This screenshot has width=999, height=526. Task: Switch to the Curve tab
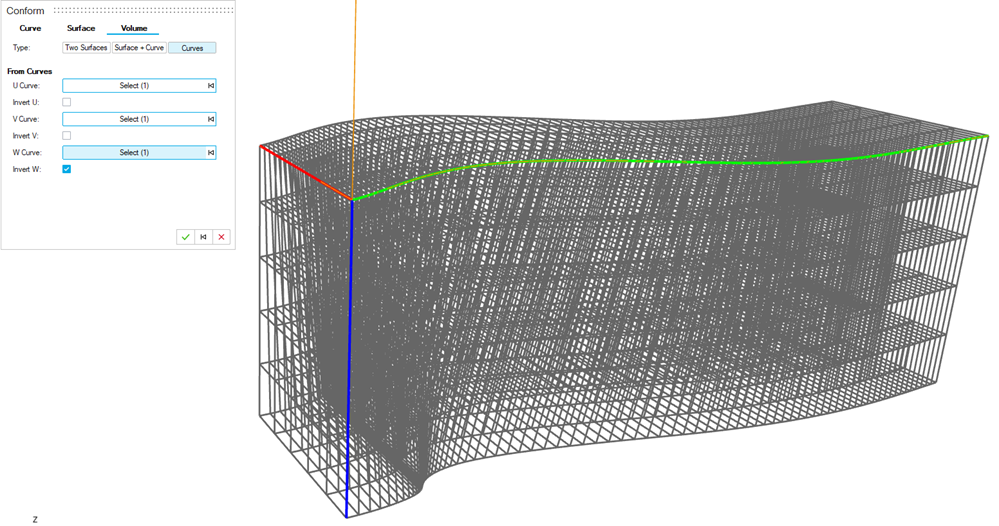(x=30, y=28)
